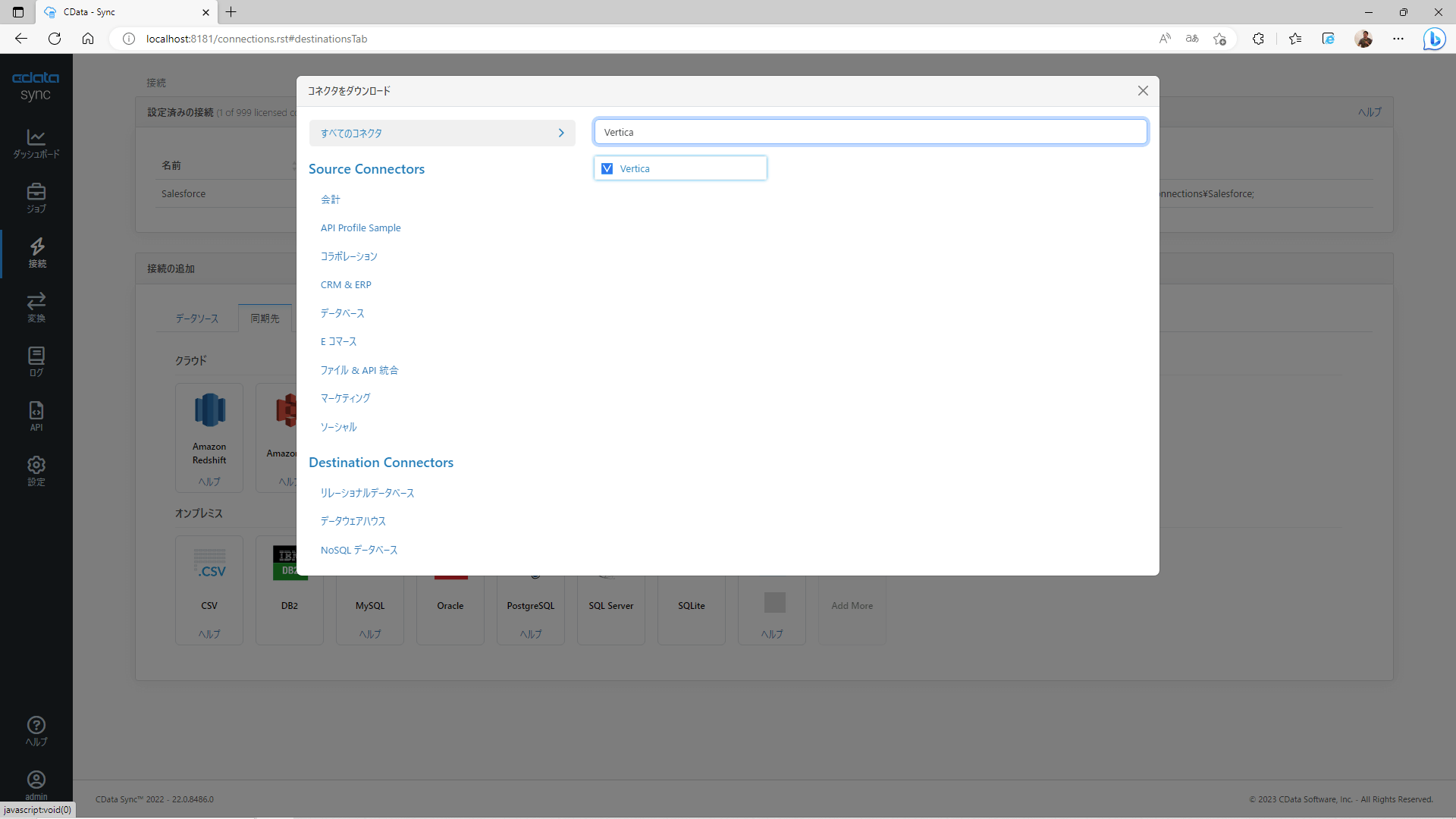Open the ジョブ sidebar icon
Image resolution: width=1456 pixels, height=819 pixels.
click(36, 198)
